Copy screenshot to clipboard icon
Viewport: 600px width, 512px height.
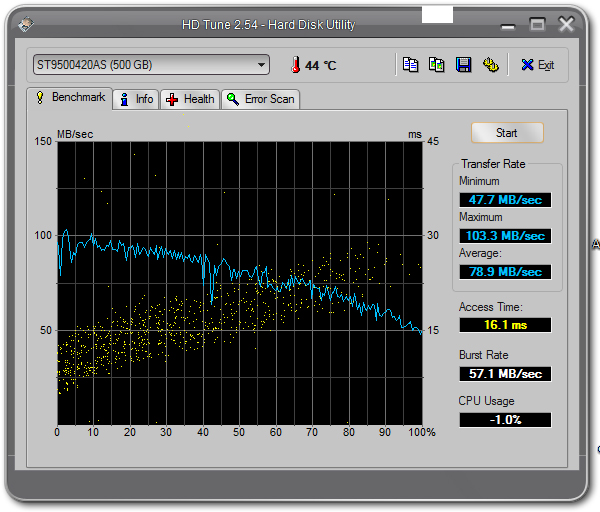coord(437,65)
